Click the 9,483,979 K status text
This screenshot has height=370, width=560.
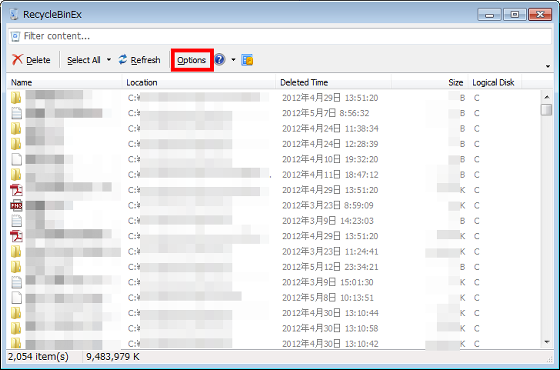pos(113,356)
